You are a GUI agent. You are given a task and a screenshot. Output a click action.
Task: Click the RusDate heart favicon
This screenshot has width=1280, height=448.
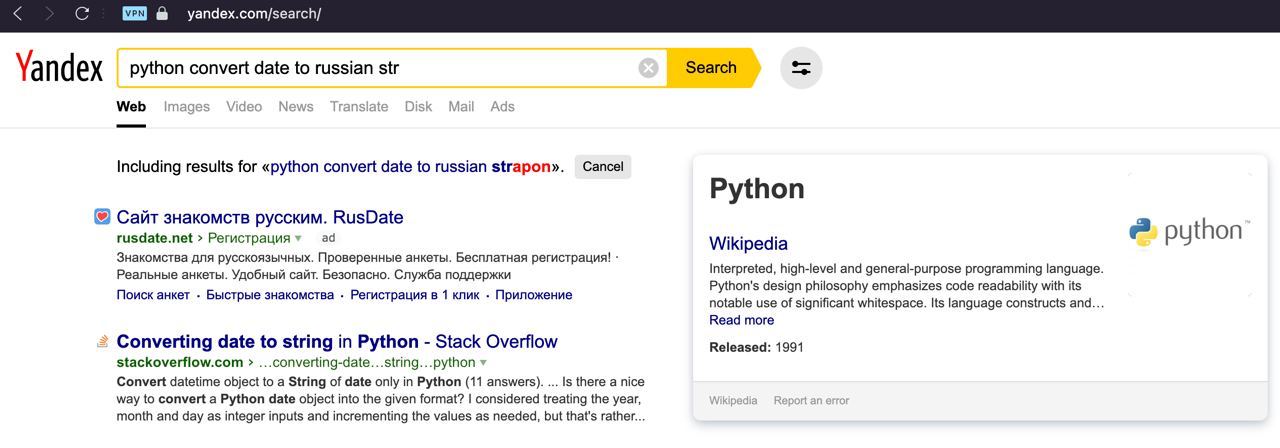click(x=102, y=217)
